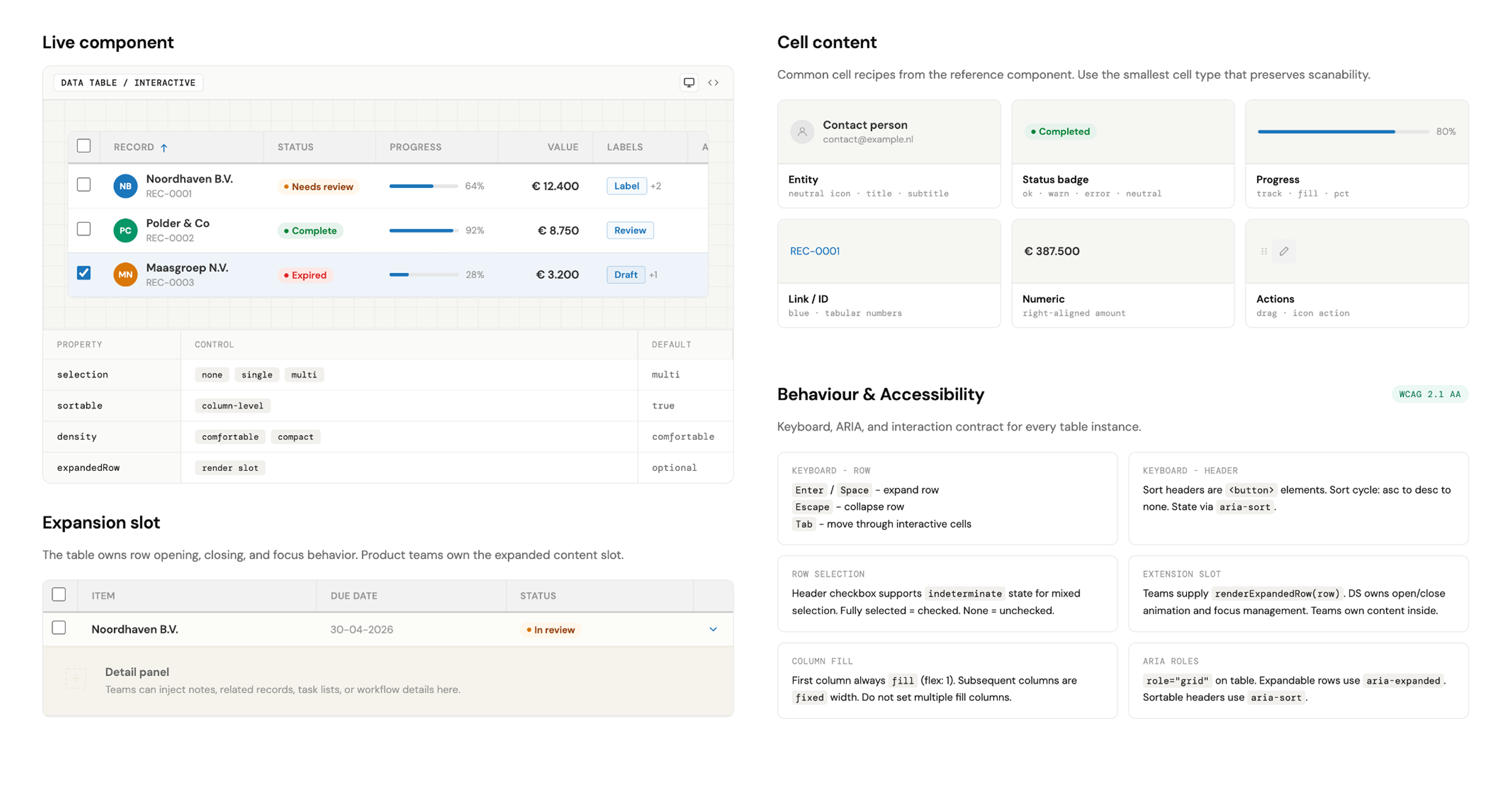Click the NB avatar for Noordhaven

[x=125, y=186]
